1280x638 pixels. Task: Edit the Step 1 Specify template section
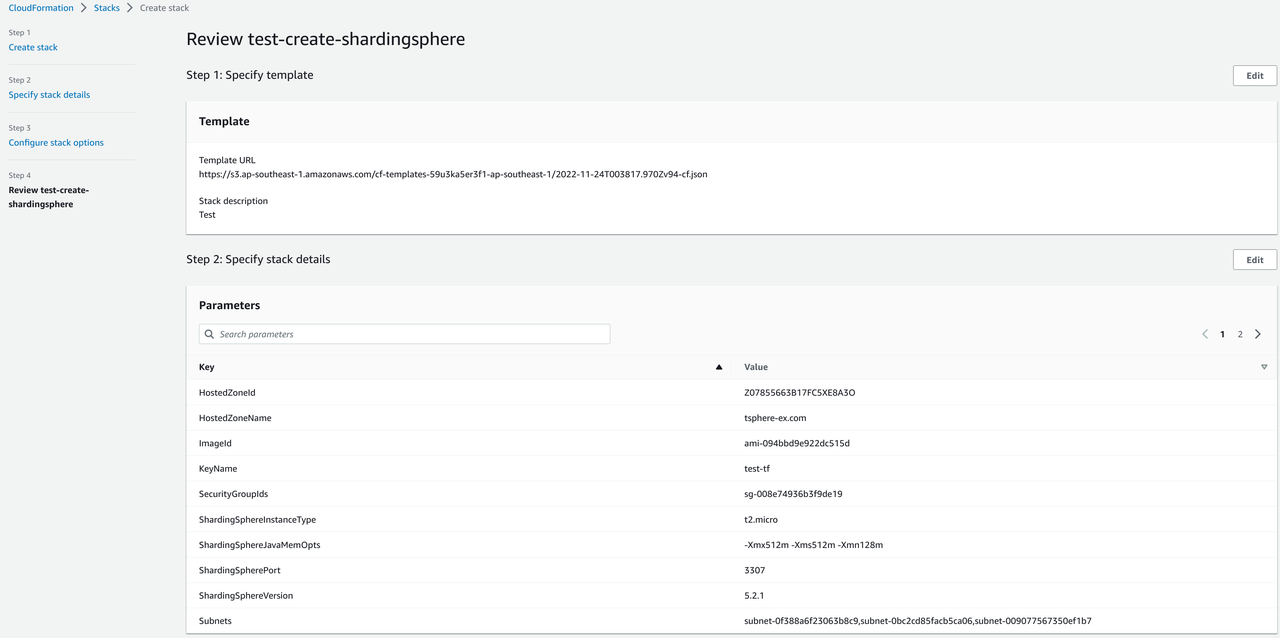pos(1254,75)
